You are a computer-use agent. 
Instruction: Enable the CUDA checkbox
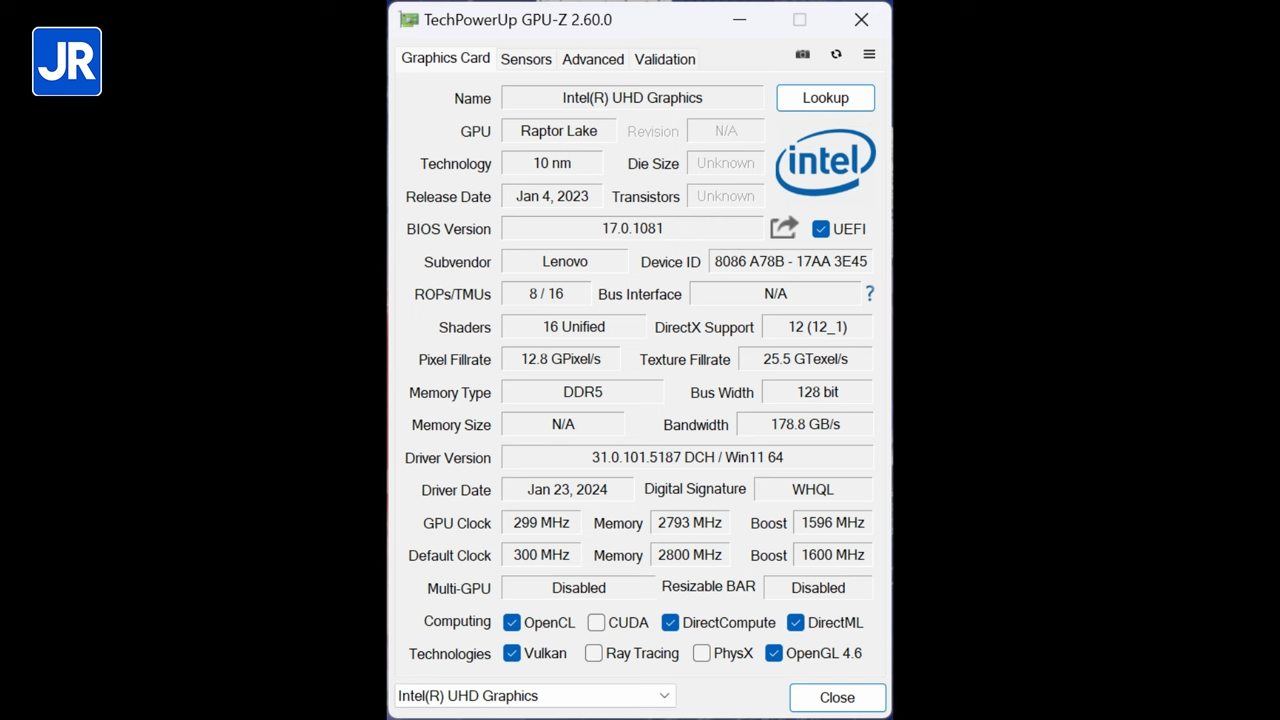[x=596, y=622]
